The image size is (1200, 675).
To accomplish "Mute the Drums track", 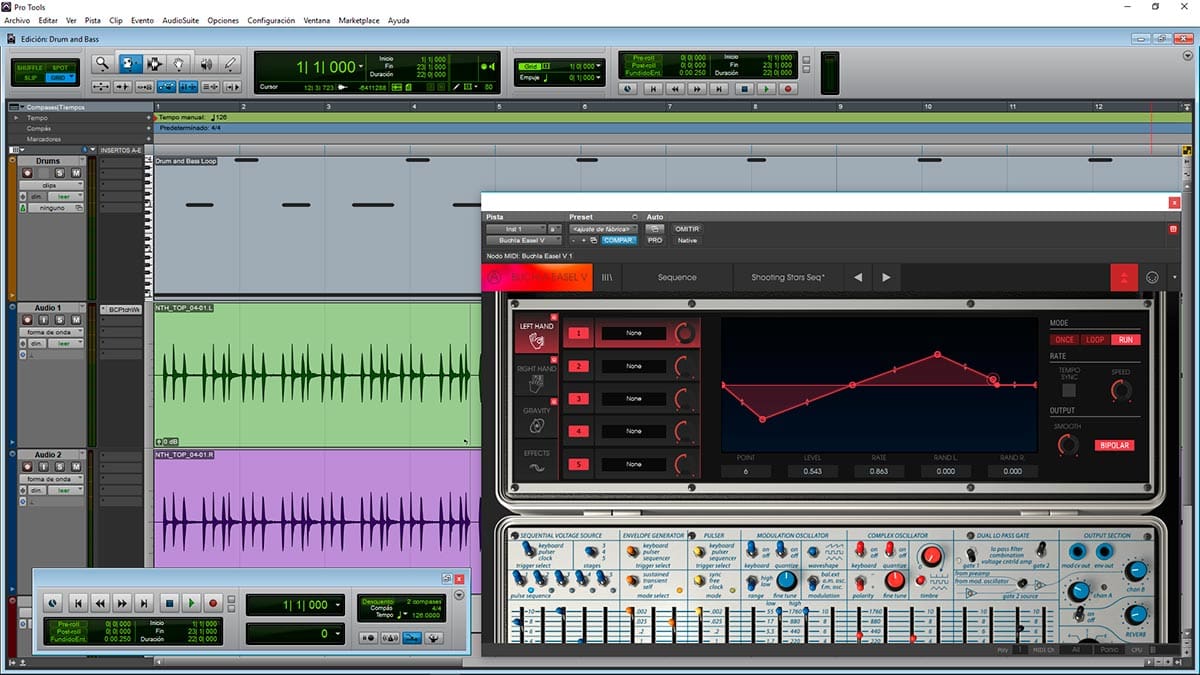I will click(x=76, y=173).
